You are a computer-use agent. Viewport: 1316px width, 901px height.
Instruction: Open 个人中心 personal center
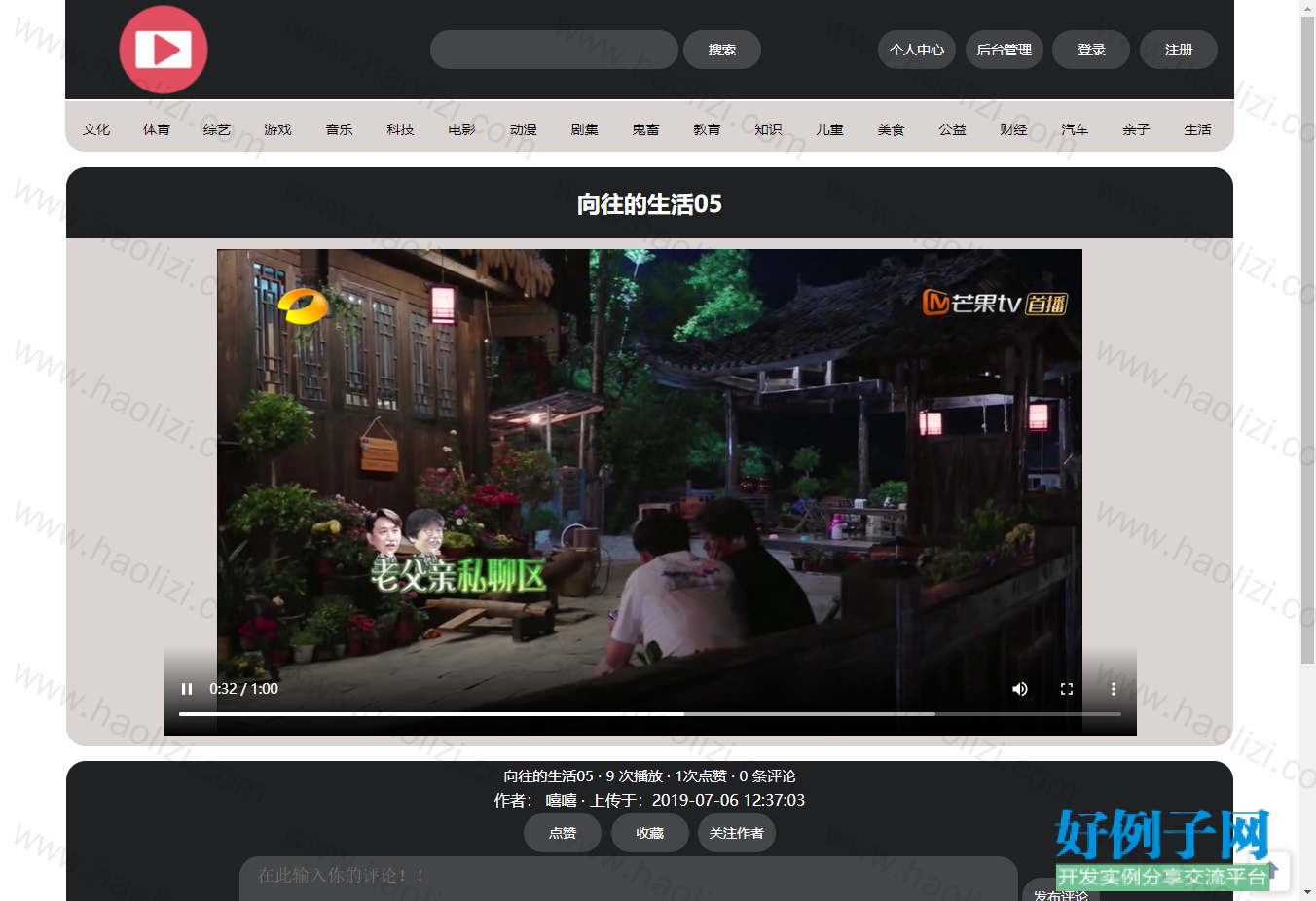917,50
